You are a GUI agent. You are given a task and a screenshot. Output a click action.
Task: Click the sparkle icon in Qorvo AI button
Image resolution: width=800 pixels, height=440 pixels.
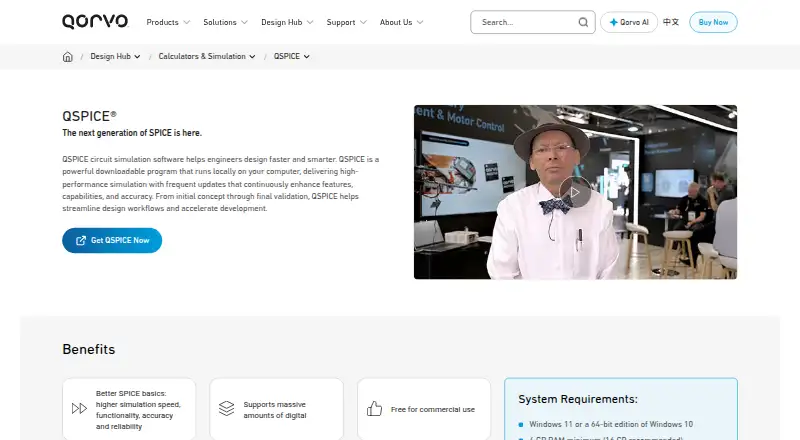tap(614, 22)
